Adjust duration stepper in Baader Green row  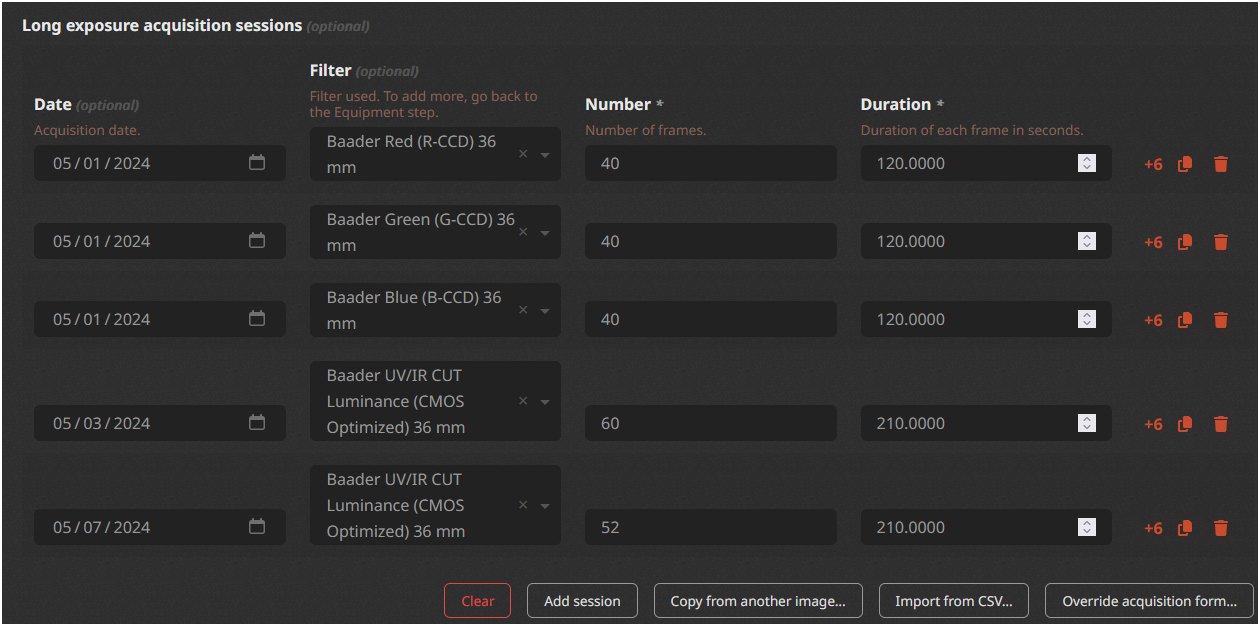click(x=1087, y=241)
